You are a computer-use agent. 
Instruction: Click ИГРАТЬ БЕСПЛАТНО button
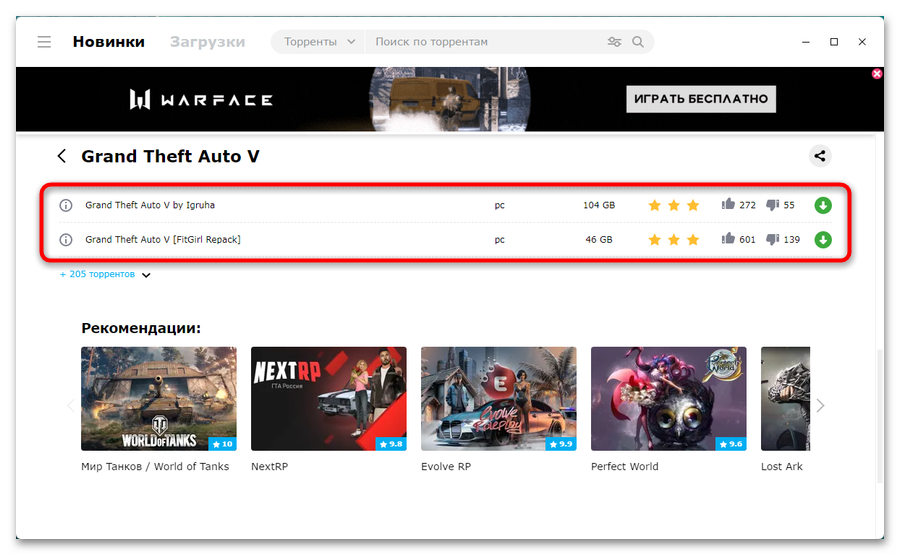[701, 99]
